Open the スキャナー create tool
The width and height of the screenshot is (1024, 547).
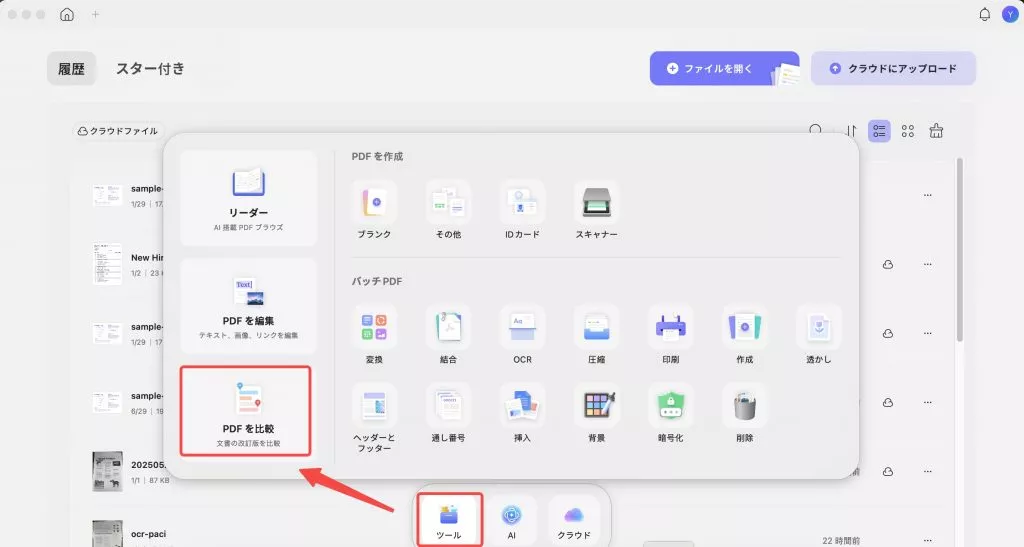click(596, 210)
